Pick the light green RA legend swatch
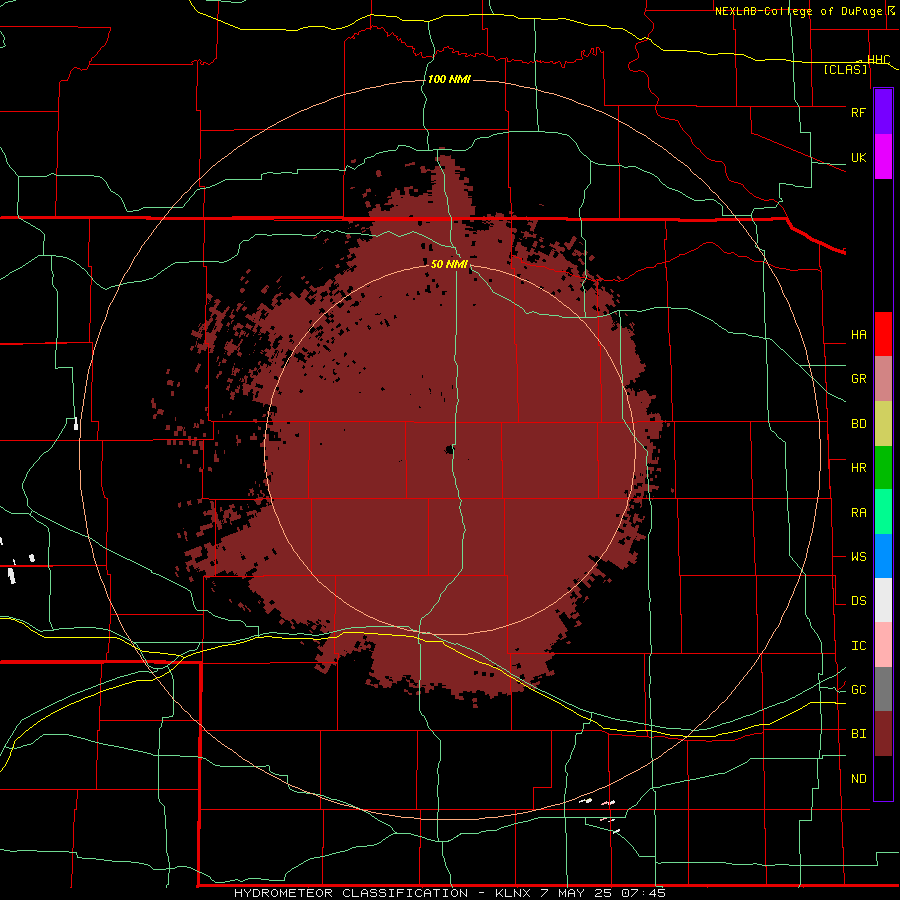Image resolution: width=900 pixels, height=900 pixels. [883, 512]
